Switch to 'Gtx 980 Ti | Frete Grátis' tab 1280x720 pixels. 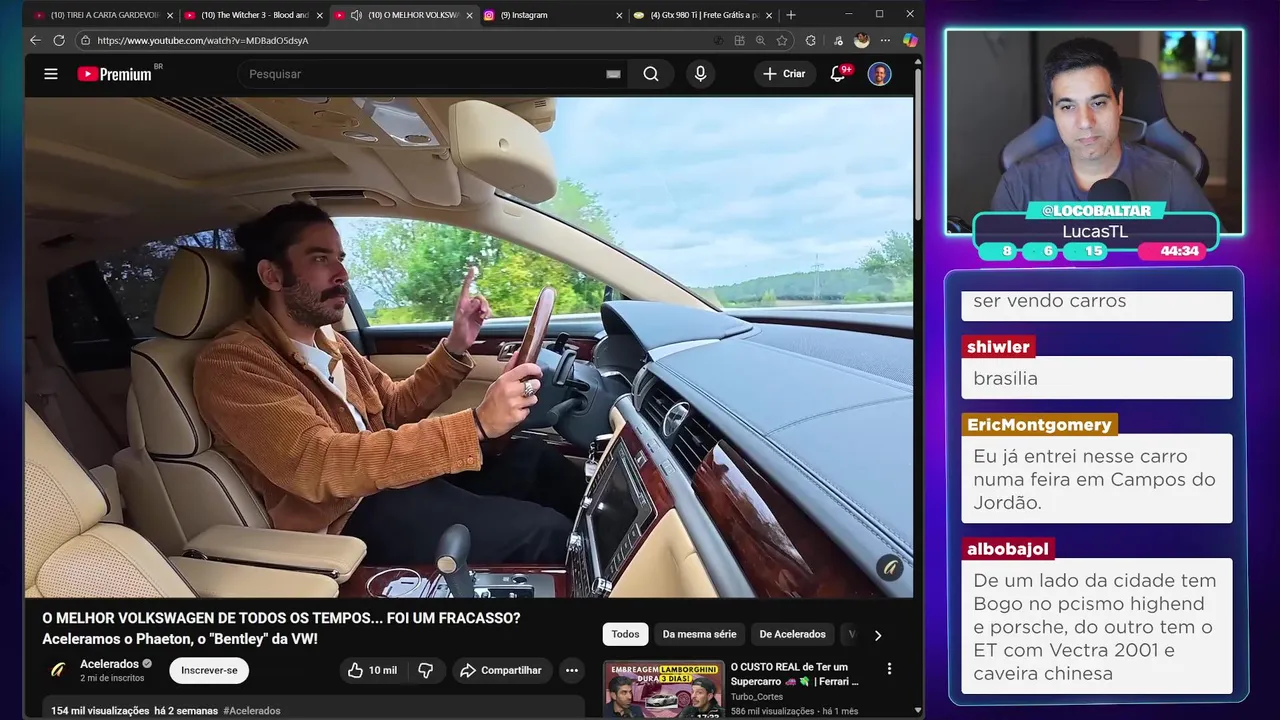click(704, 15)
